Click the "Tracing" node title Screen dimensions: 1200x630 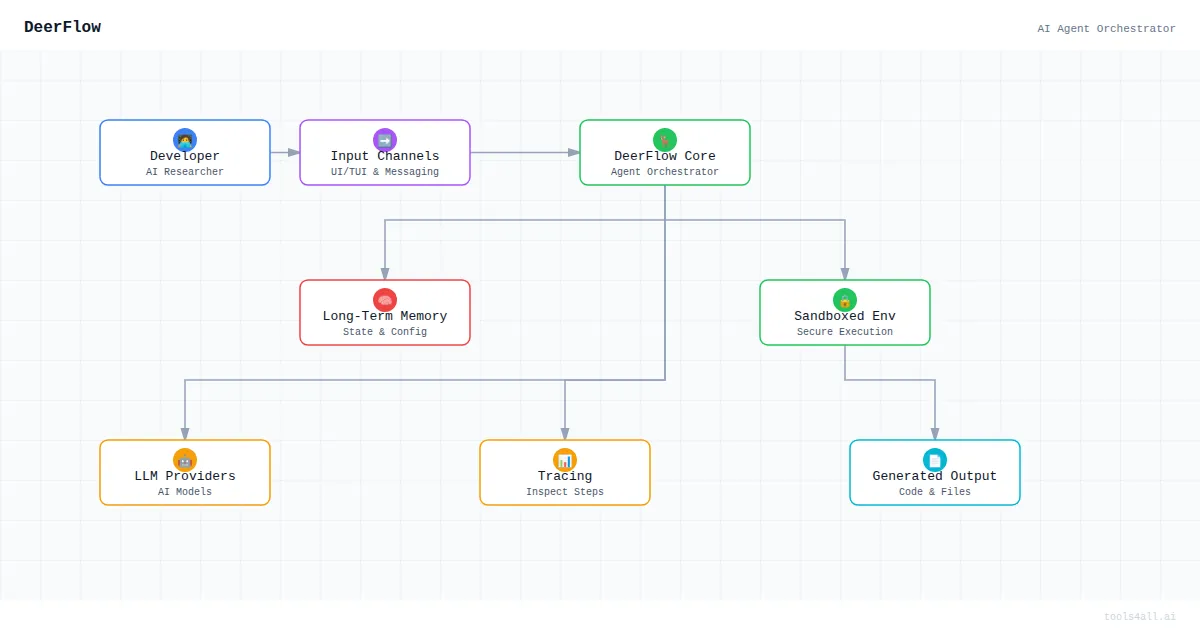coord(565,476)
